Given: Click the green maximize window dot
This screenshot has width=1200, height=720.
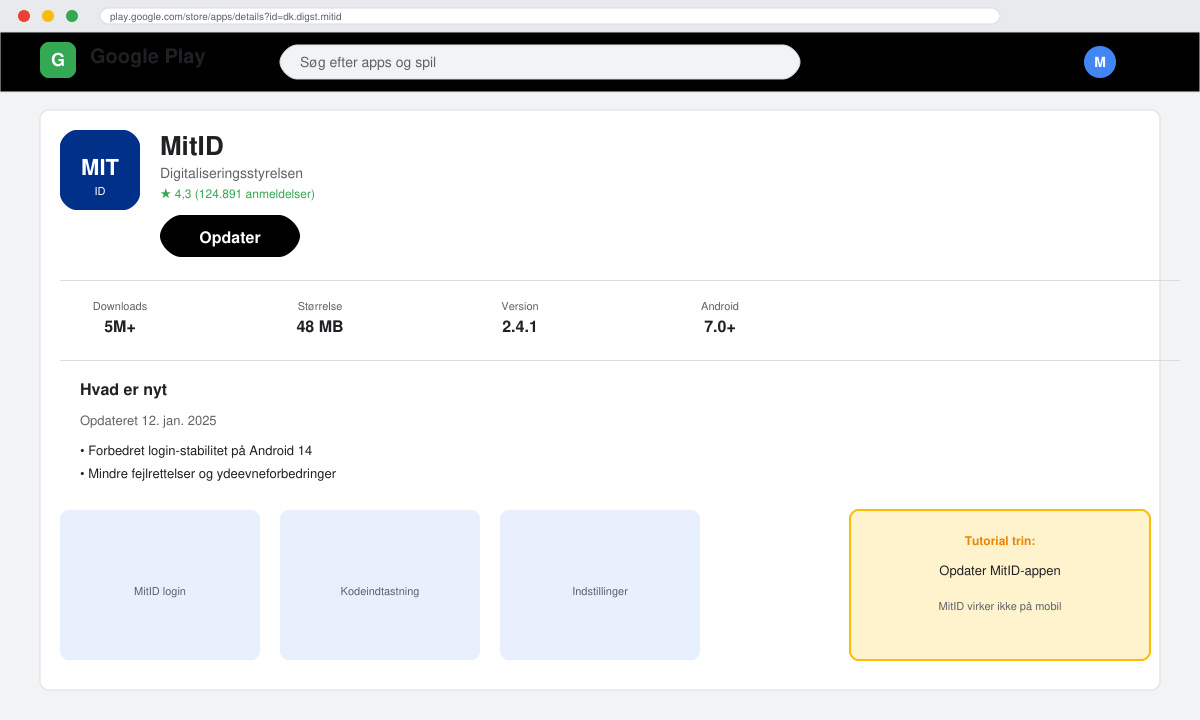Looking at the screenshot, I should click(72, 16).
